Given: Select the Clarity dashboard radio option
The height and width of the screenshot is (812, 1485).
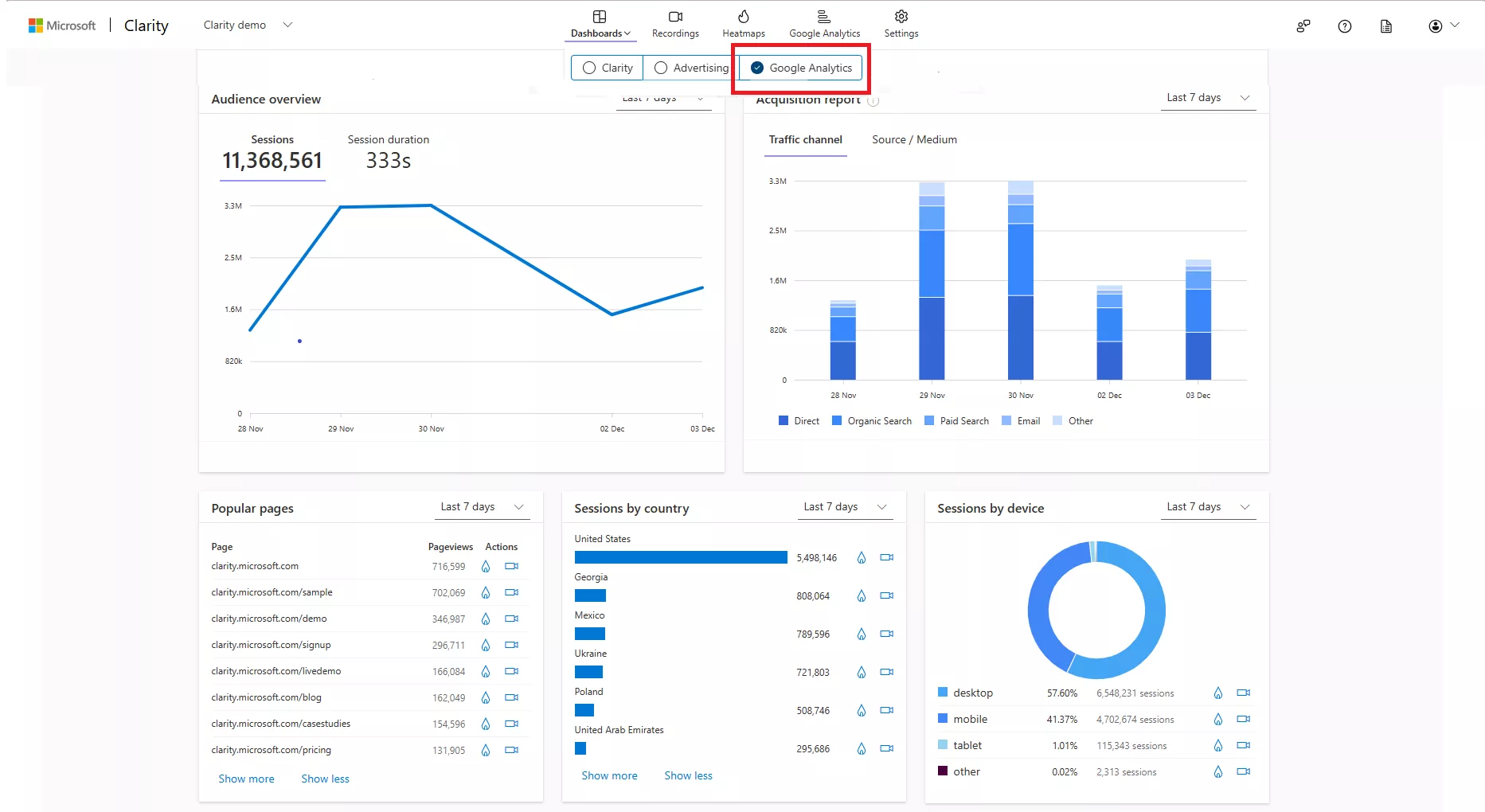Looking at the screenshot, I should [608, 68].
